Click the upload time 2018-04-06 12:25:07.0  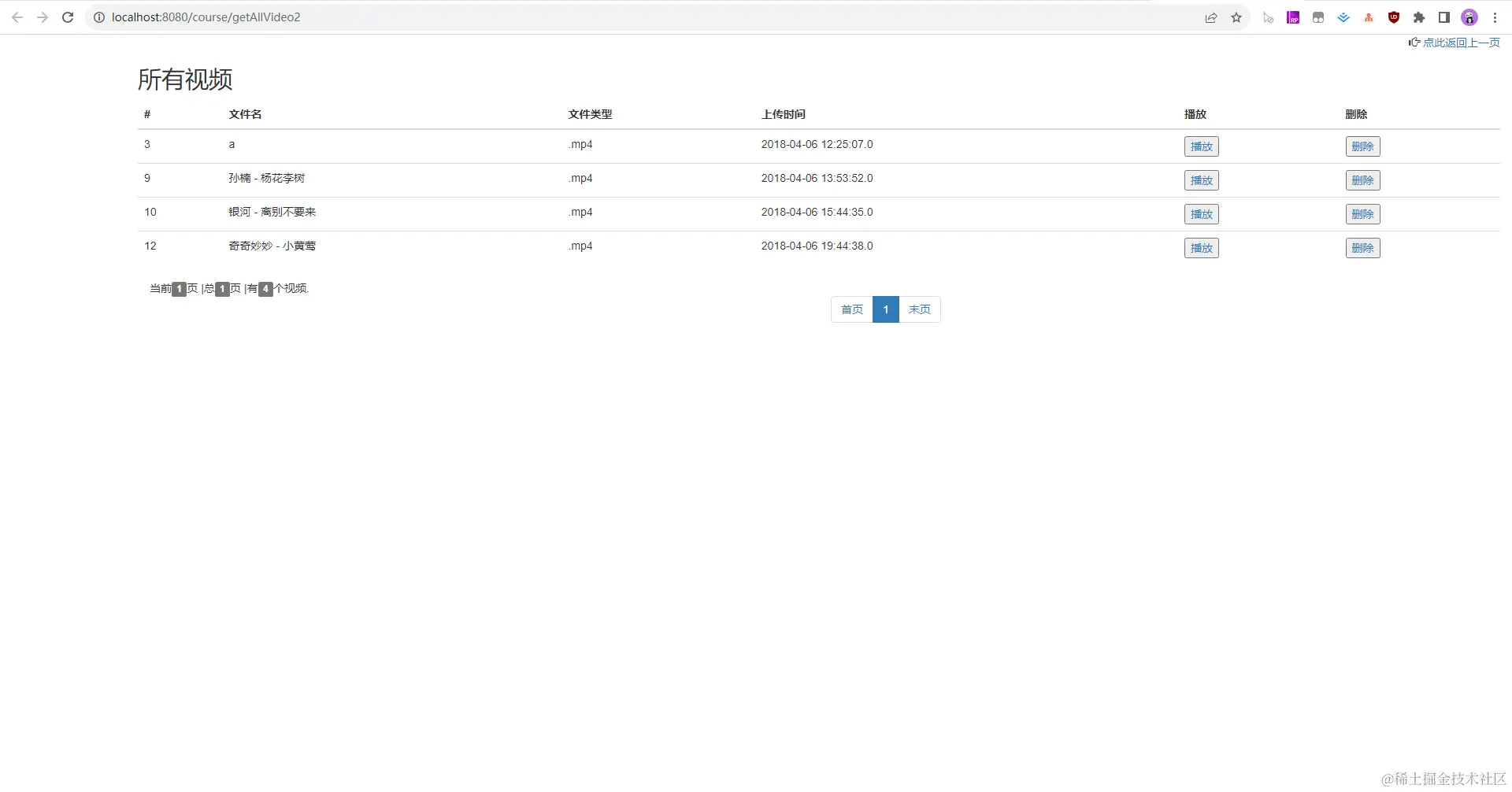pos(817,144)
